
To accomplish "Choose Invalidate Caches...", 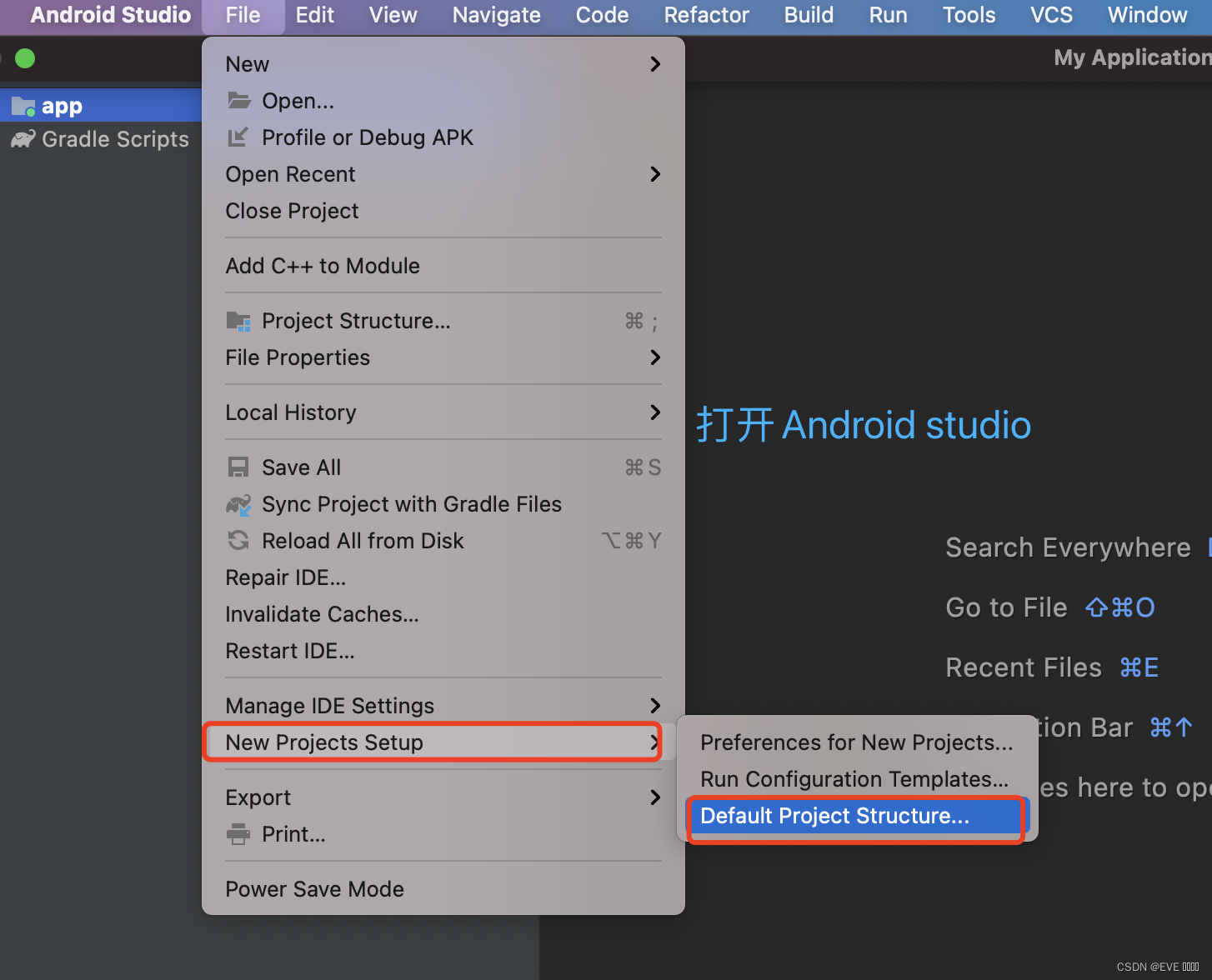I will click(x=443, y=614).
